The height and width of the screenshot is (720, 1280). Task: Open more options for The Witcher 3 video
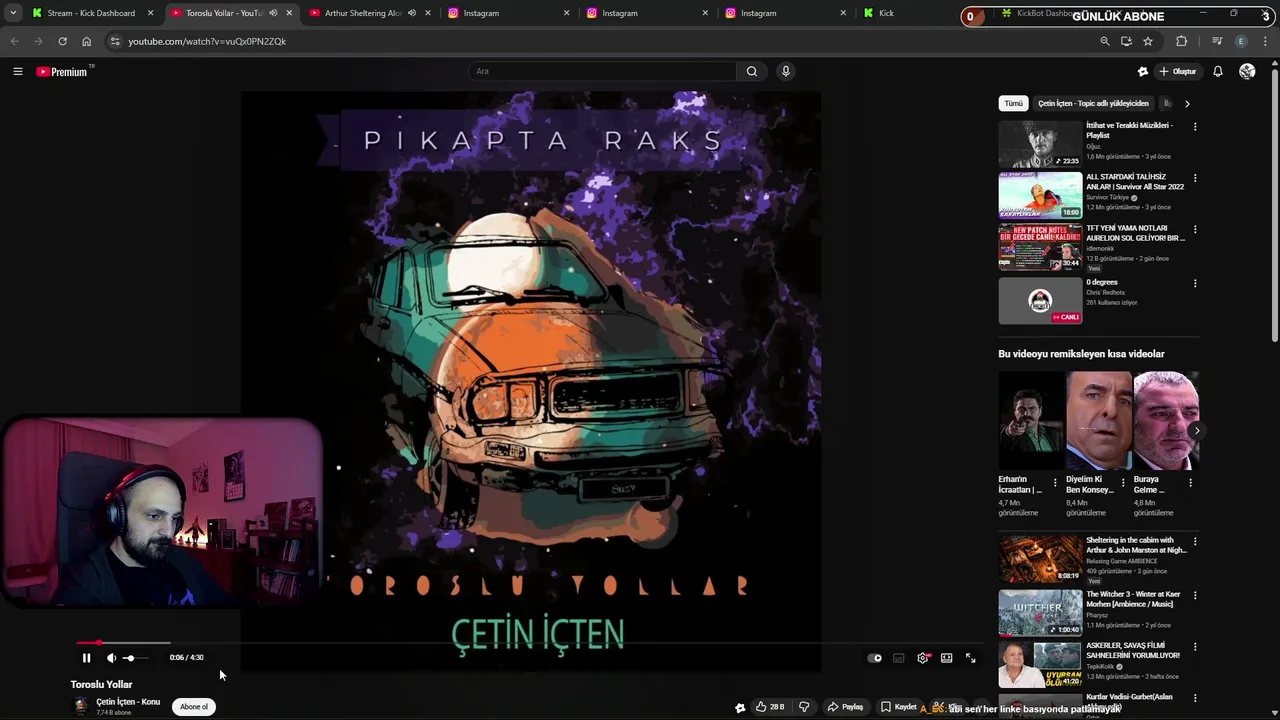[x=1194, y=595]
